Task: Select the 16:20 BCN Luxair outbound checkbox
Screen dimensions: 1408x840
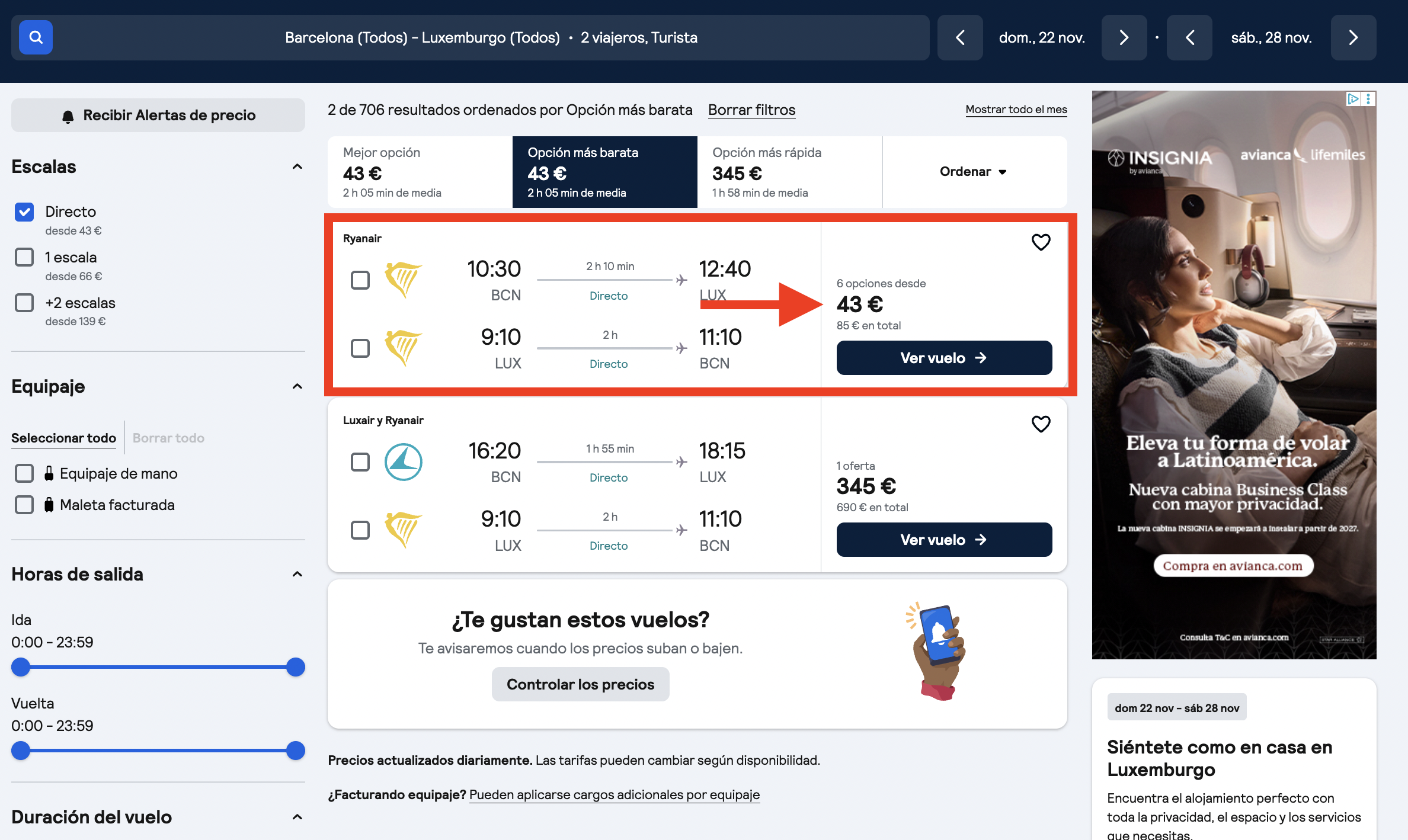Action: [360, 461]
